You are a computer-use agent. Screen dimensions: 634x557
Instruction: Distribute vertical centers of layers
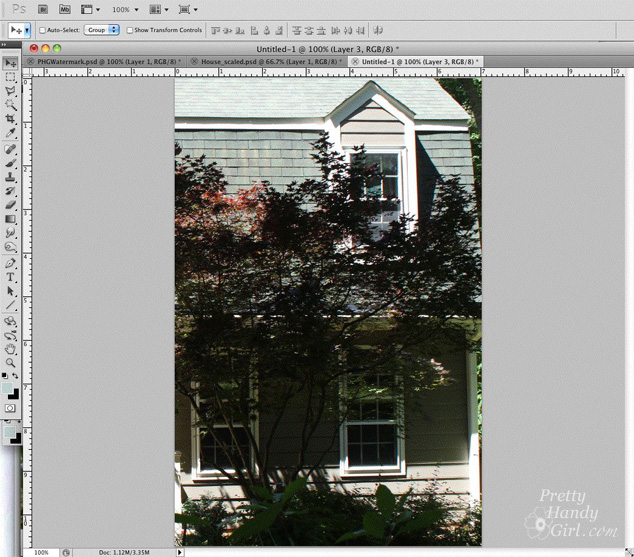pos(309,30)
